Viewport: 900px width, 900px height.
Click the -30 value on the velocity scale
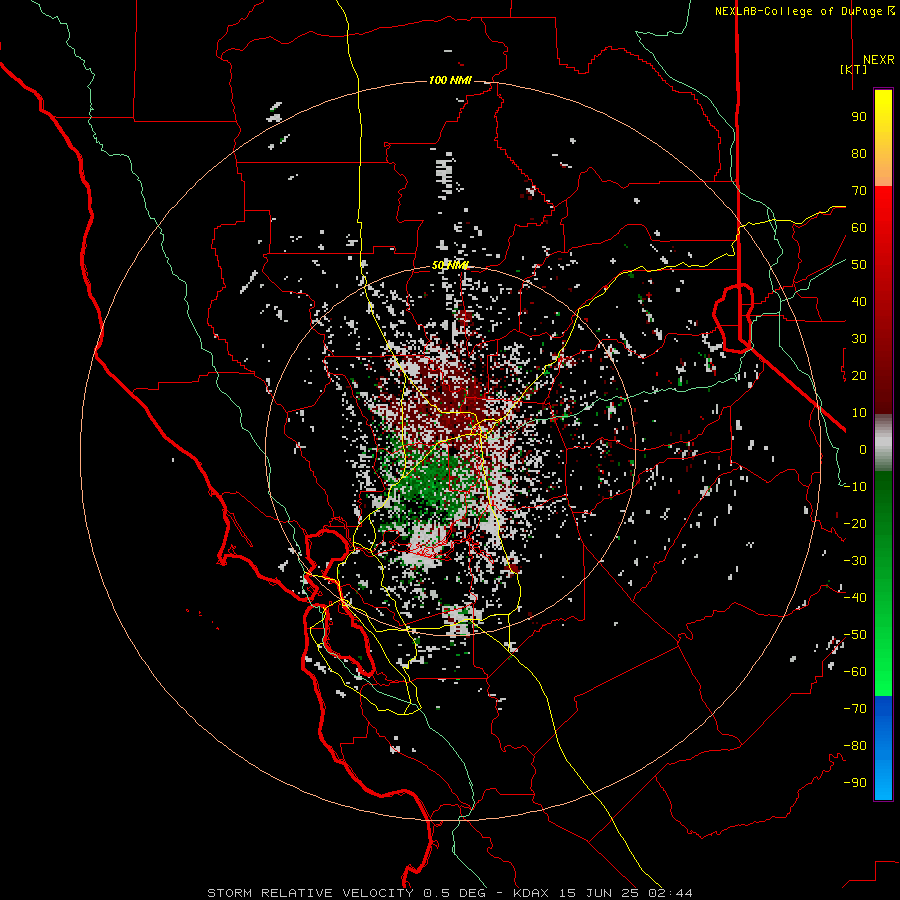[x=855, y=561]
